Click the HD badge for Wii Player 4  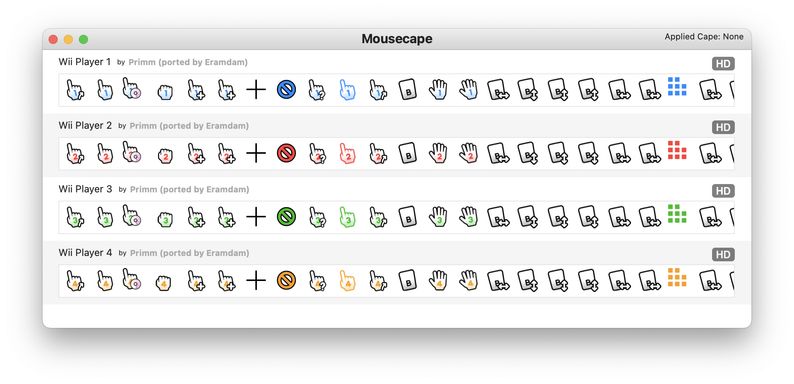coord(723,254)
